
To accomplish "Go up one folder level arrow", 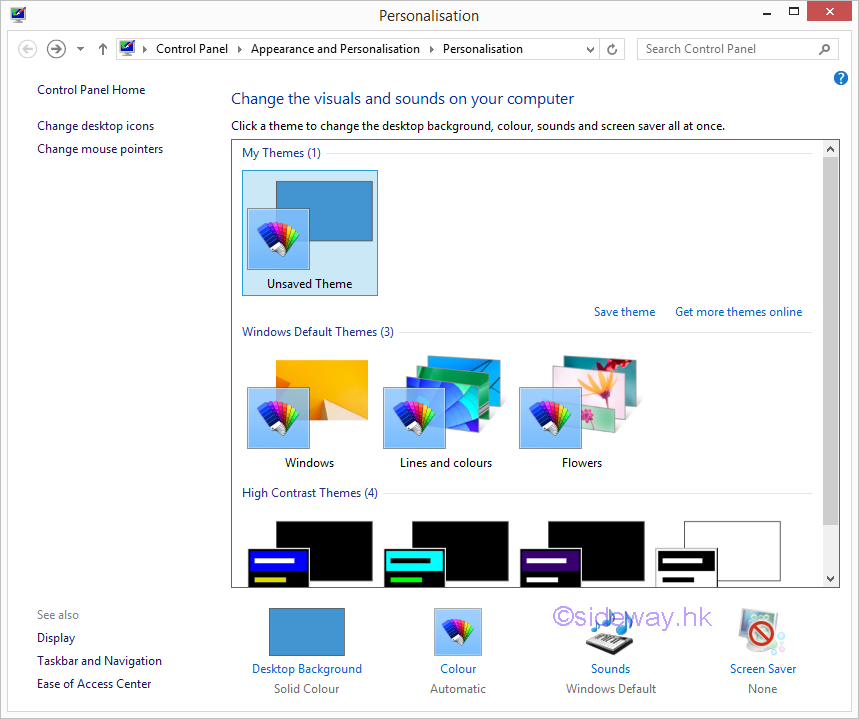I will [x=103, y=49].
